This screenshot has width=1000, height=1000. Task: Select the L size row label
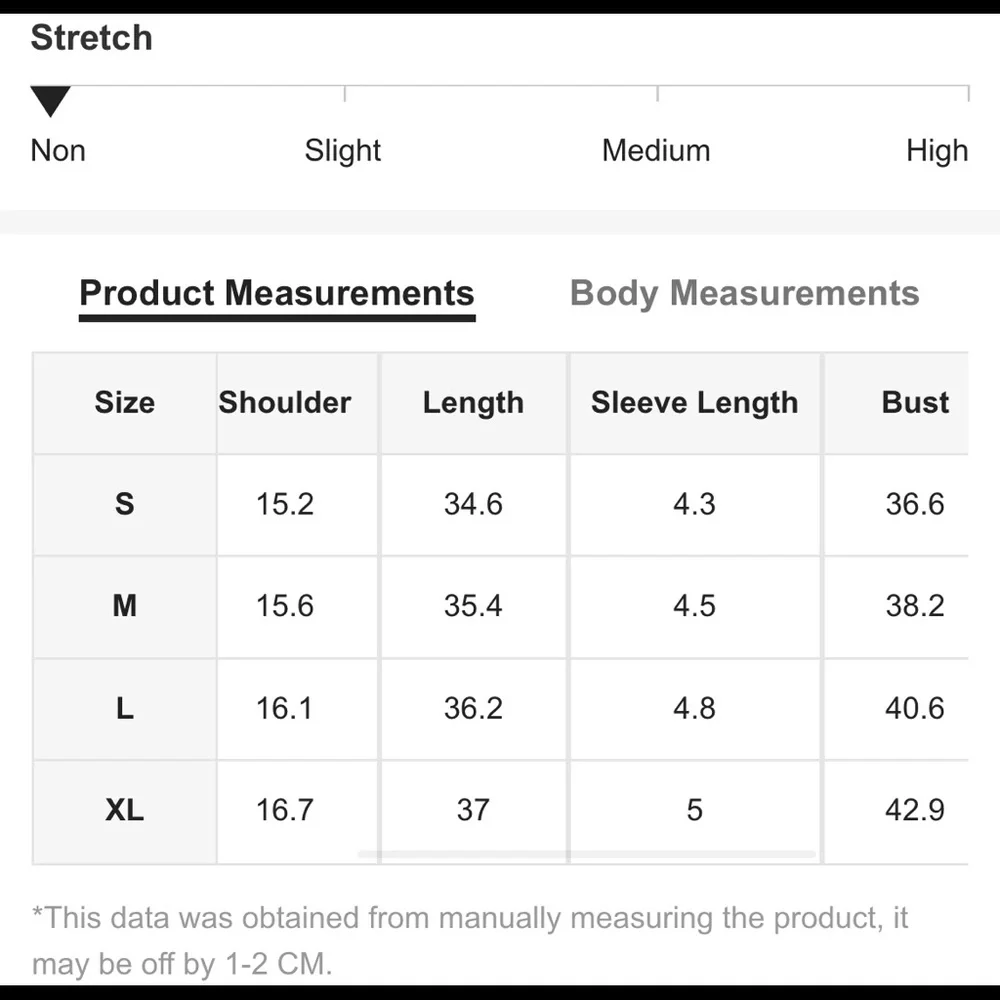click(x=125, y=709)
